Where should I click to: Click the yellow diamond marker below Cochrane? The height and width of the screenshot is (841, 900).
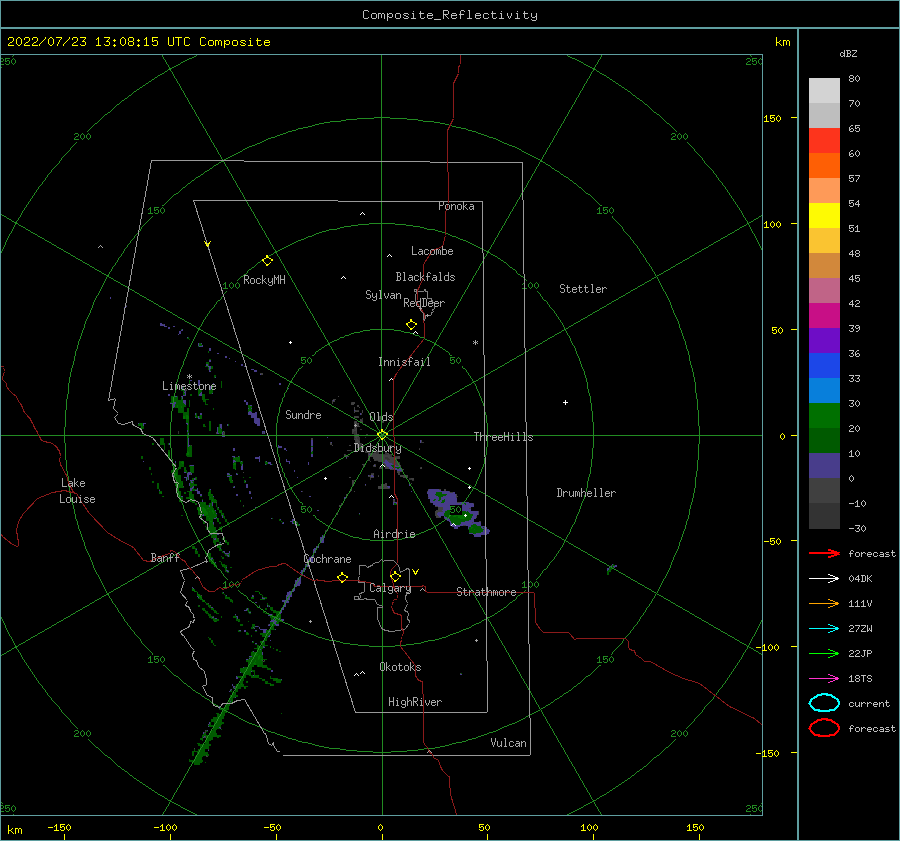coord(342,578)
